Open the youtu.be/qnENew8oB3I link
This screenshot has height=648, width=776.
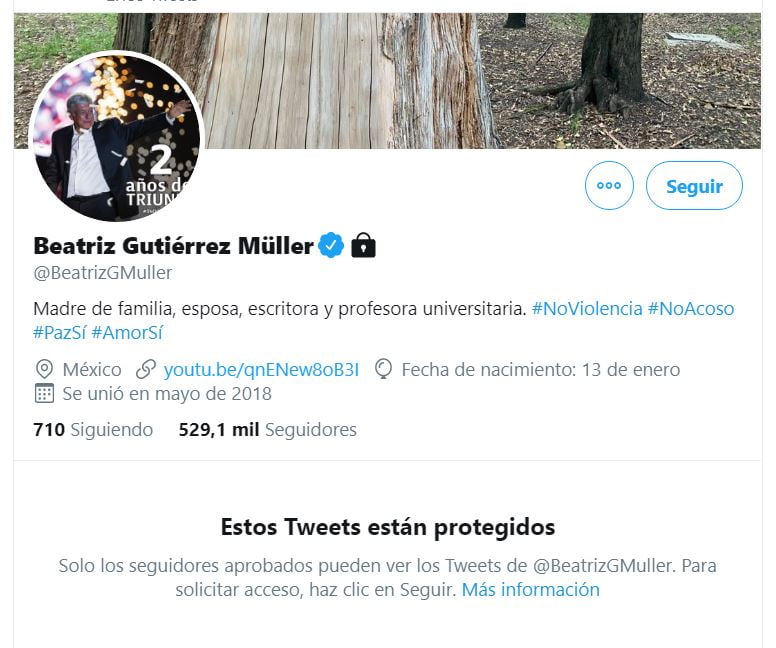point(261,369)
